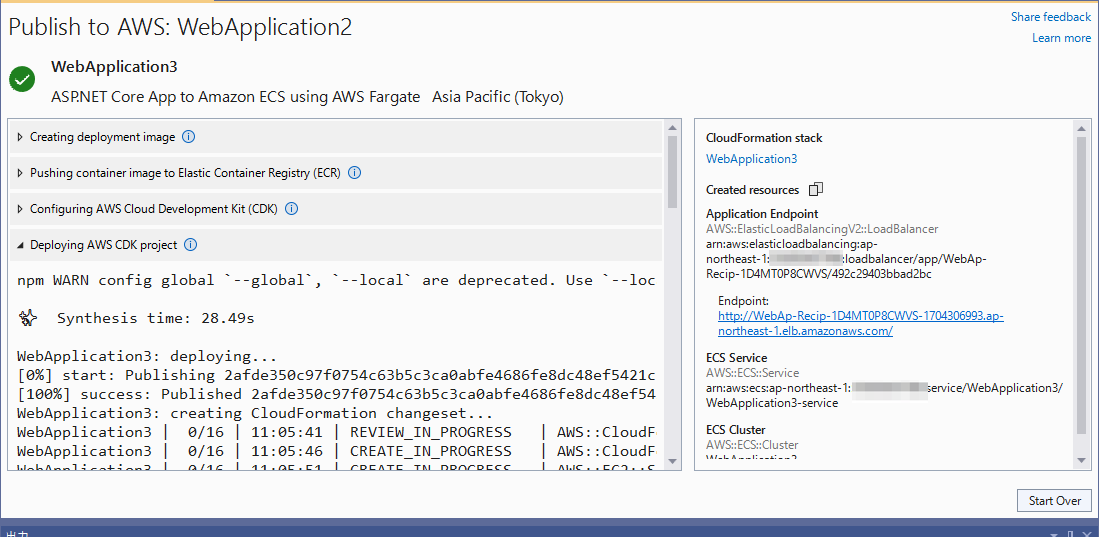This screenshot has width=1099, height=537.
Task: Click the resources panel scrollbar thumb
Action: [1083, 284]
